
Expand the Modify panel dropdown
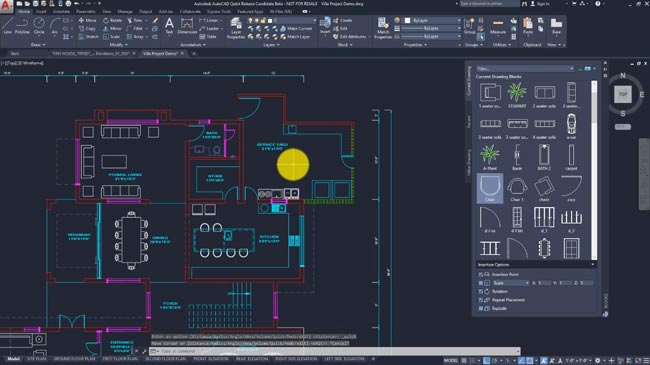coord(119,45)
